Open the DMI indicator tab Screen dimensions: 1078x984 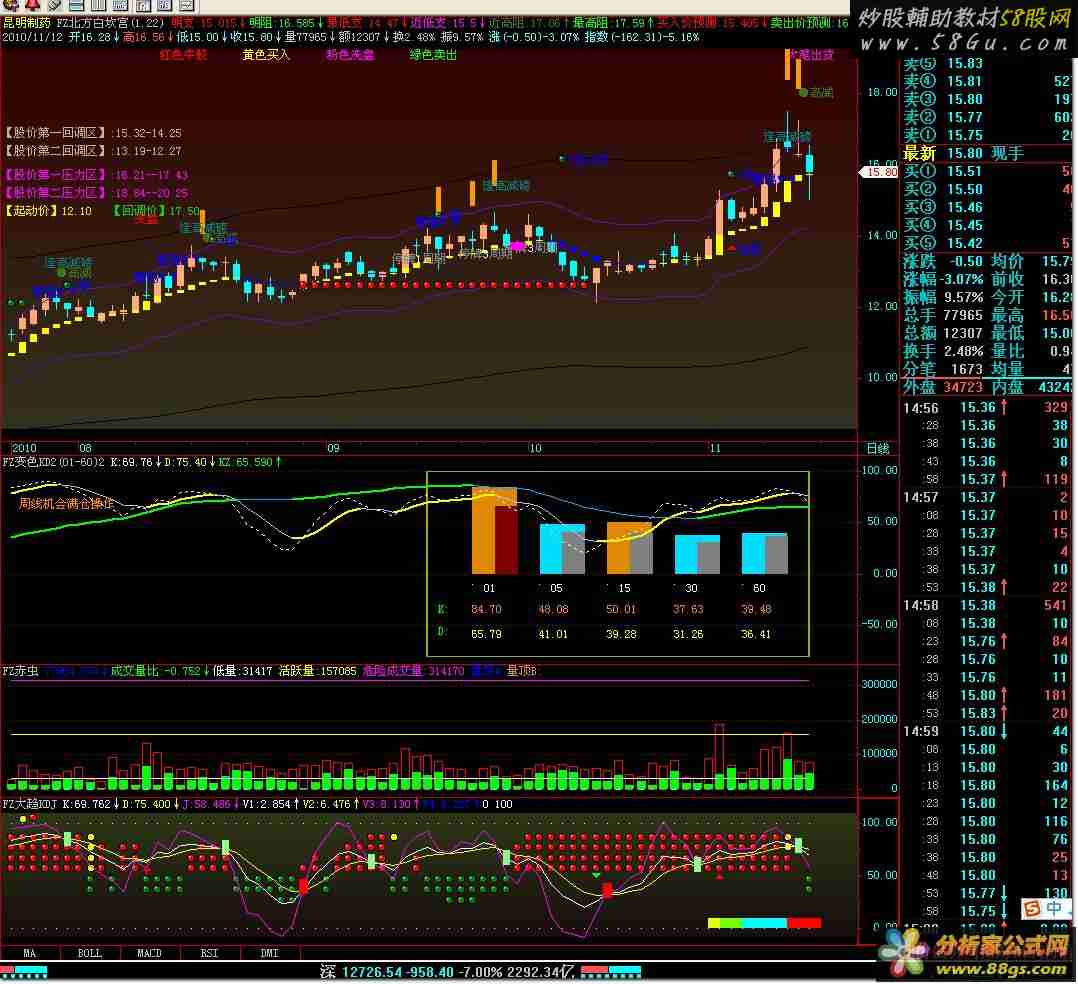pos(270,953)
